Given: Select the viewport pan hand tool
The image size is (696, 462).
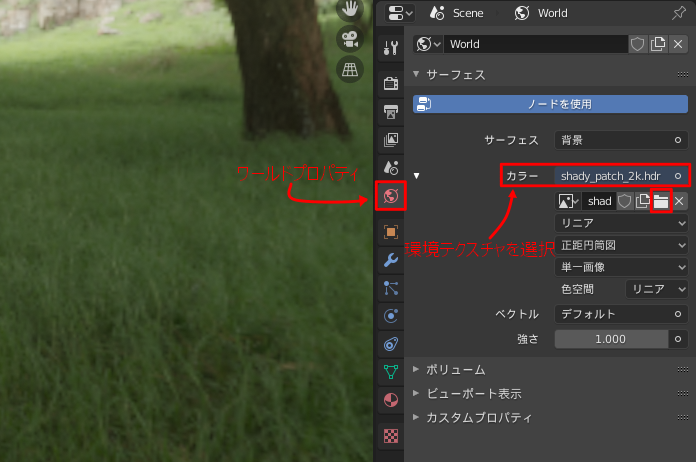Looking at the screenshot, I should click(x=350, y=9).
